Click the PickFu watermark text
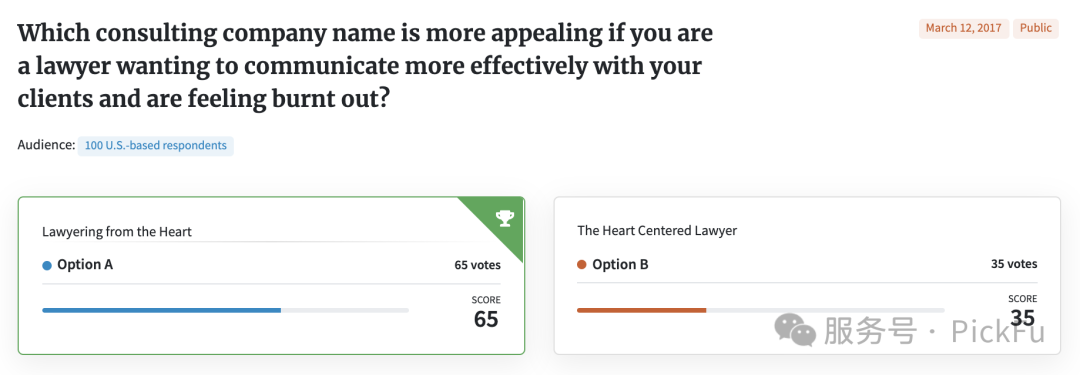This screenshot has height=375, width=1080. click(x=998, y=332)
